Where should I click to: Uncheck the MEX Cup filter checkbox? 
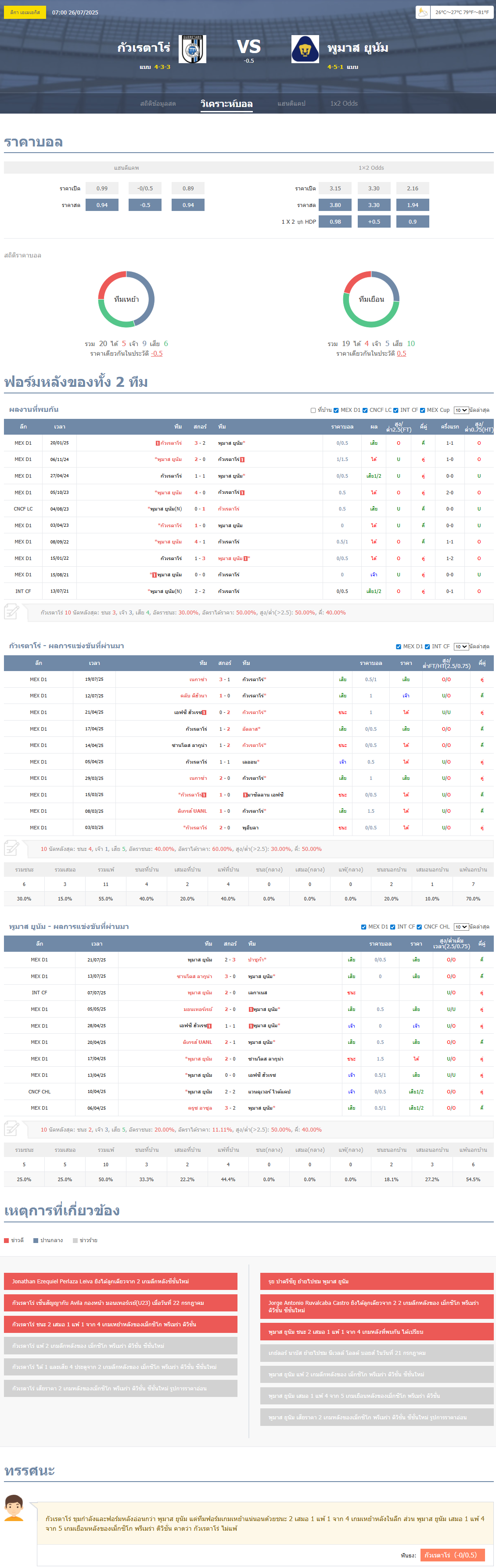(x=422, y=410)
